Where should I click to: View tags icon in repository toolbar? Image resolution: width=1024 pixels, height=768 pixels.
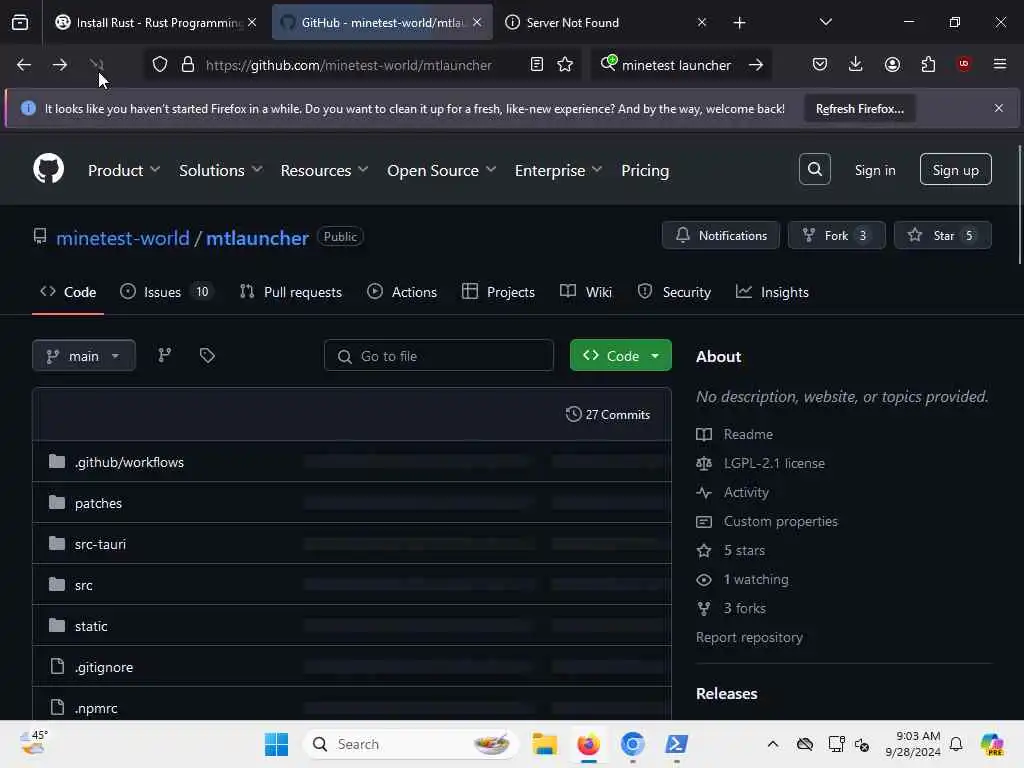(x=207, y=355)
